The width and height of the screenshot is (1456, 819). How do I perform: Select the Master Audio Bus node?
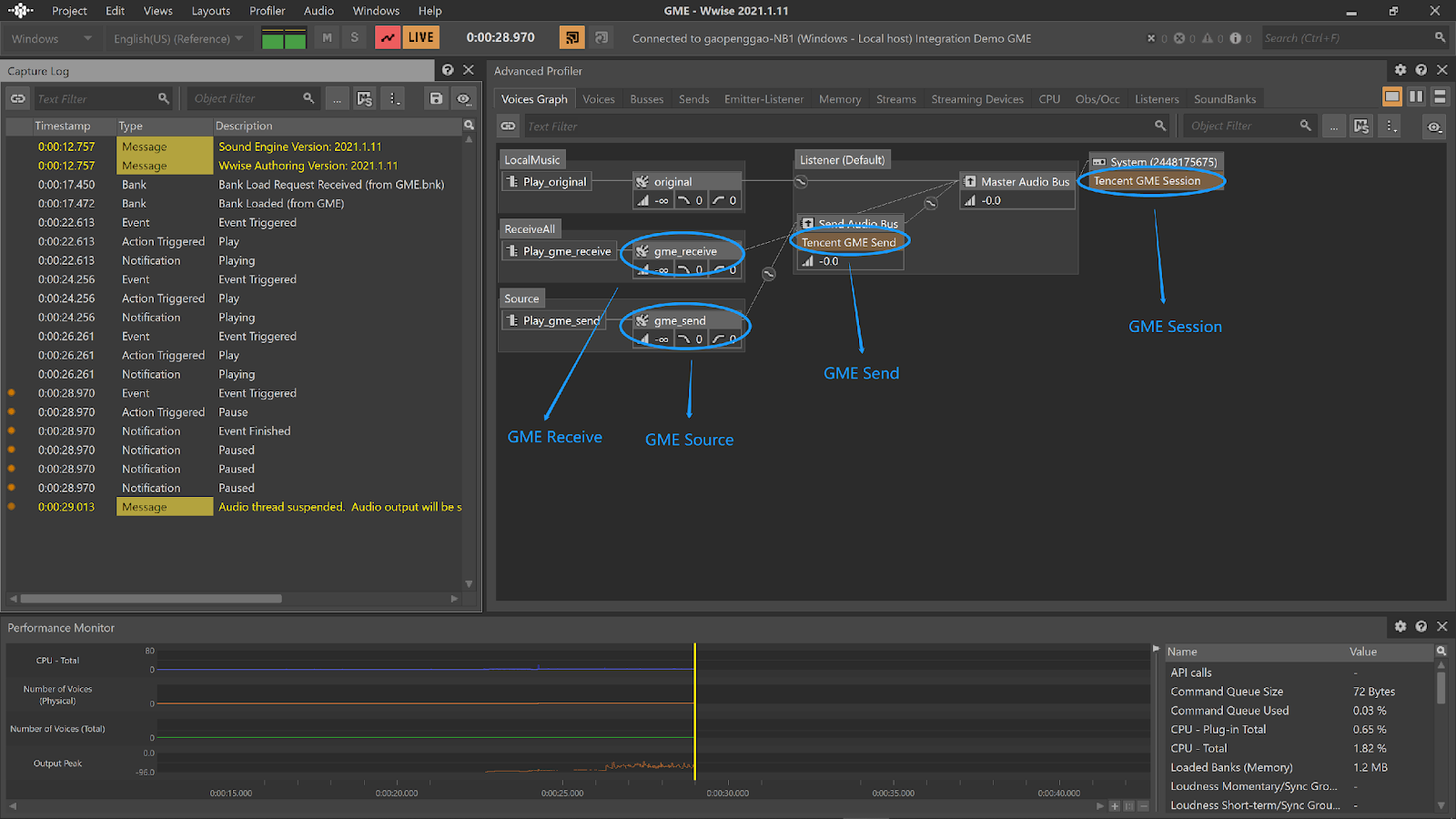(x=1017, y=182)
